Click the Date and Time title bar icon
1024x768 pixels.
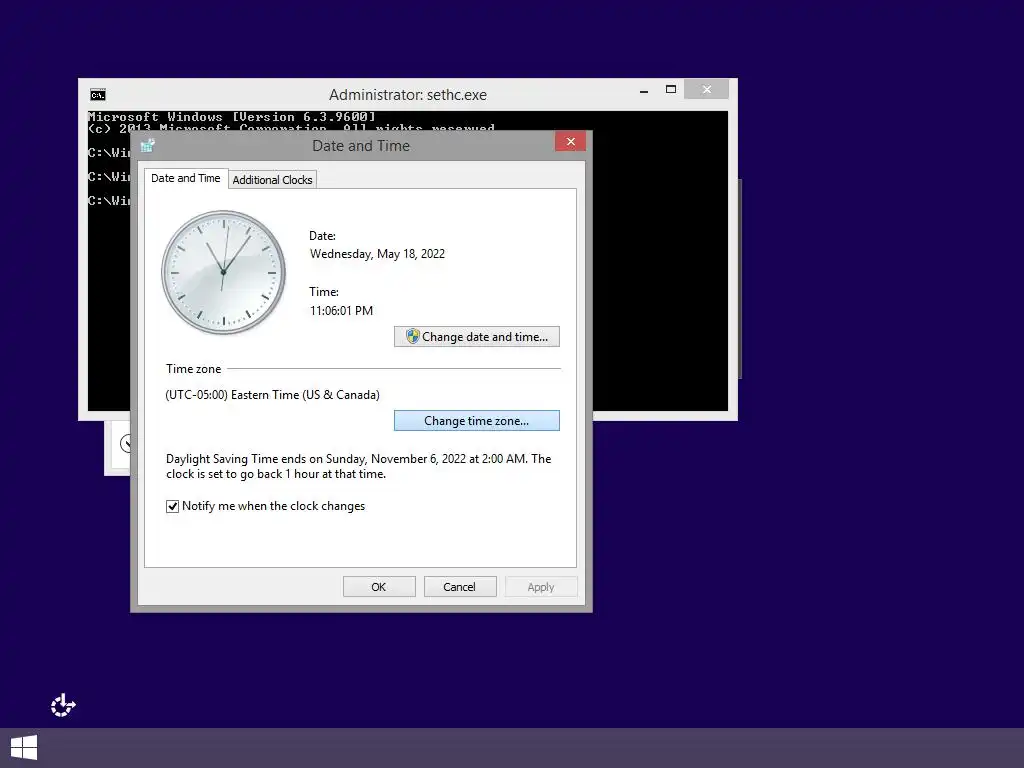148,146
